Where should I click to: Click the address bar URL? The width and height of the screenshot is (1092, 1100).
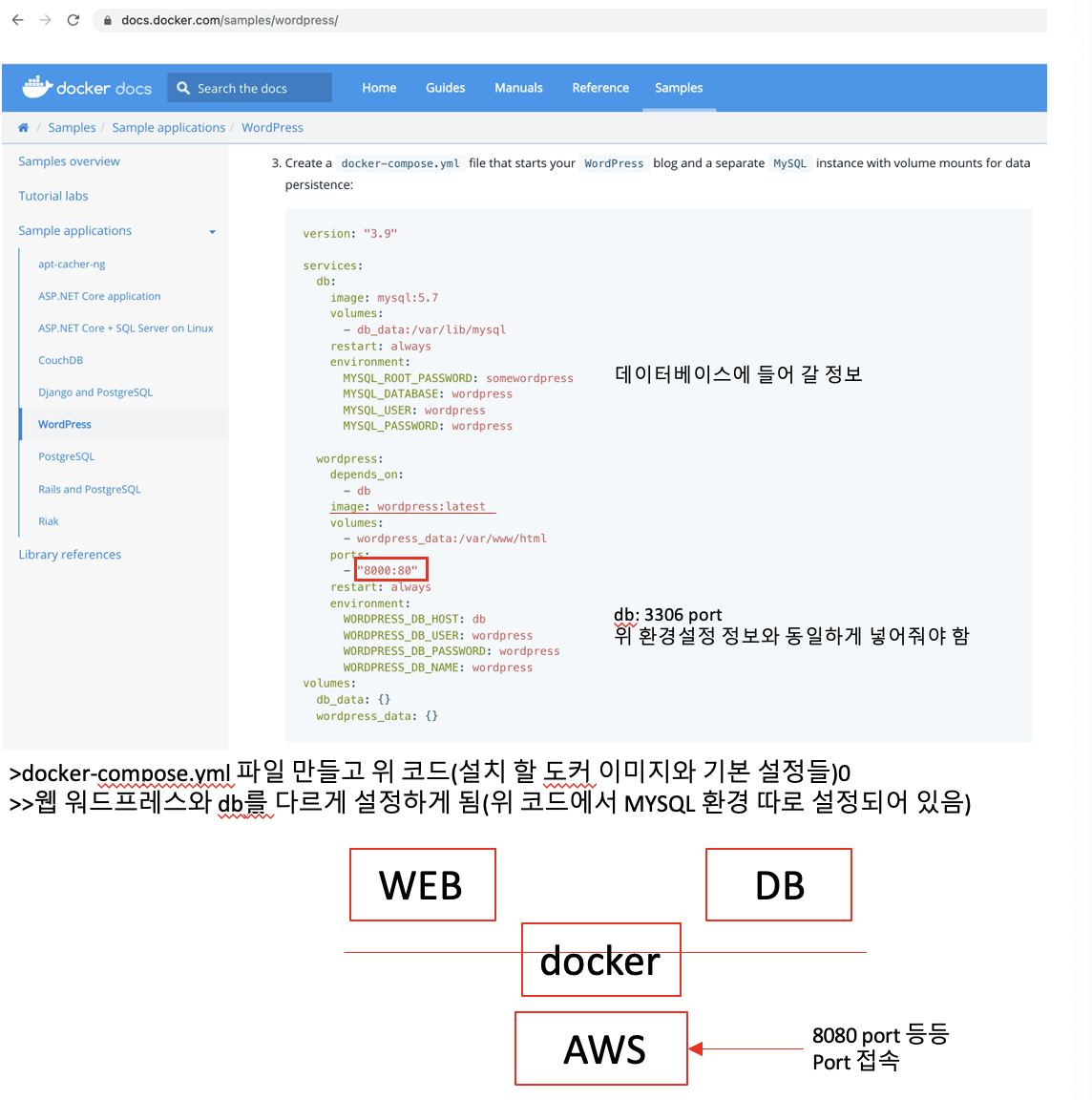pyautogui.click(x=229, y=20)
